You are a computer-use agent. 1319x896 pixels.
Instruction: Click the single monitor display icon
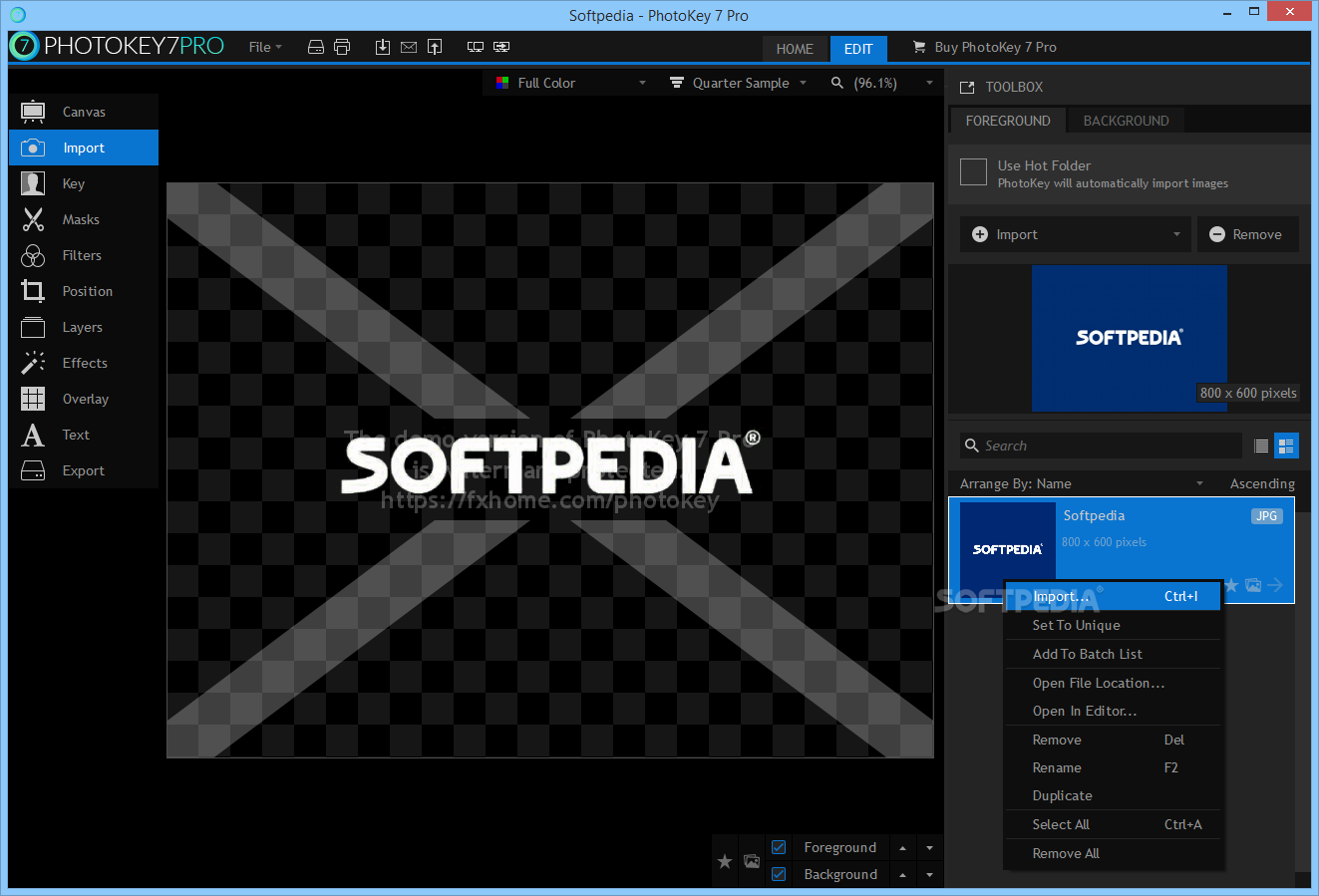coord(476,47)
